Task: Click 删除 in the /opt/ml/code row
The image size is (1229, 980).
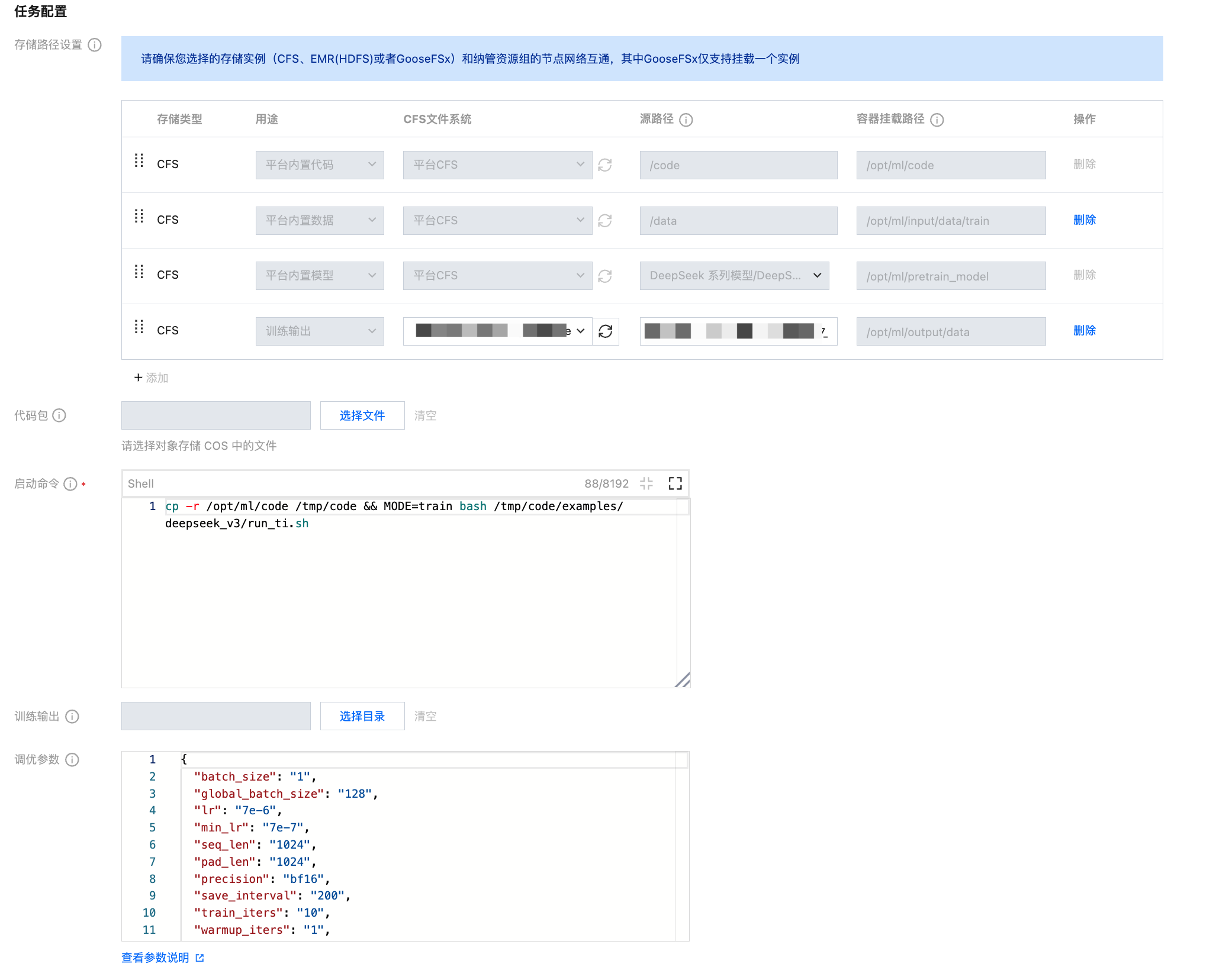Action: [1085, 165]
